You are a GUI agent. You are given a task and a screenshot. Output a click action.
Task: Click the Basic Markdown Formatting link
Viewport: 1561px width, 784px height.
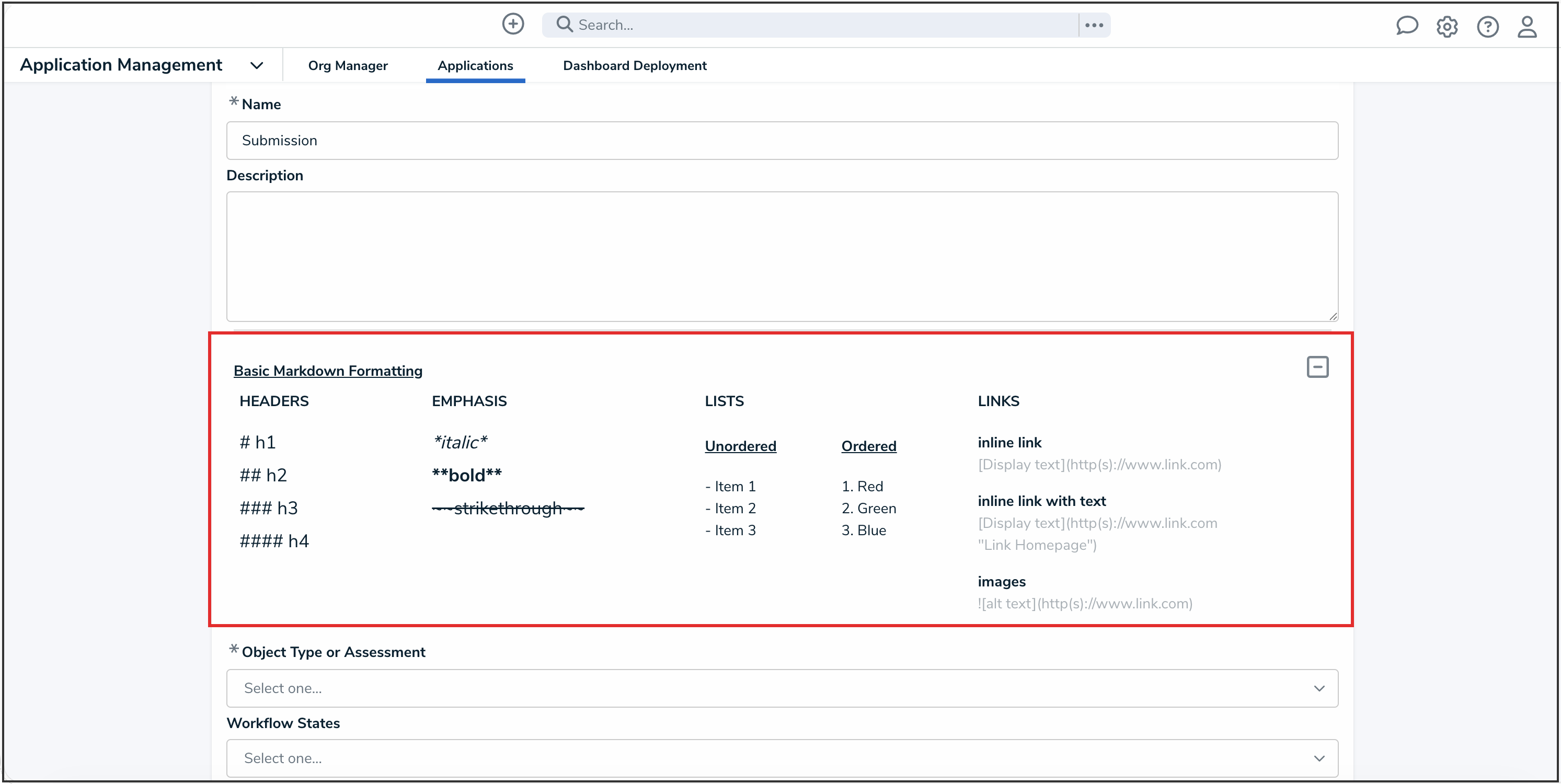pyautogui.click(x=328, y=371)
